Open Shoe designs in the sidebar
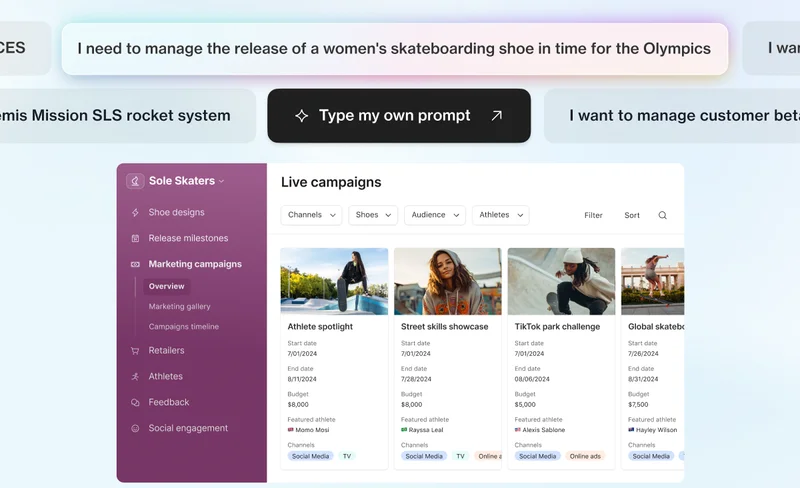800x488 pixels. pyautogui.click(x=177, y=212)
